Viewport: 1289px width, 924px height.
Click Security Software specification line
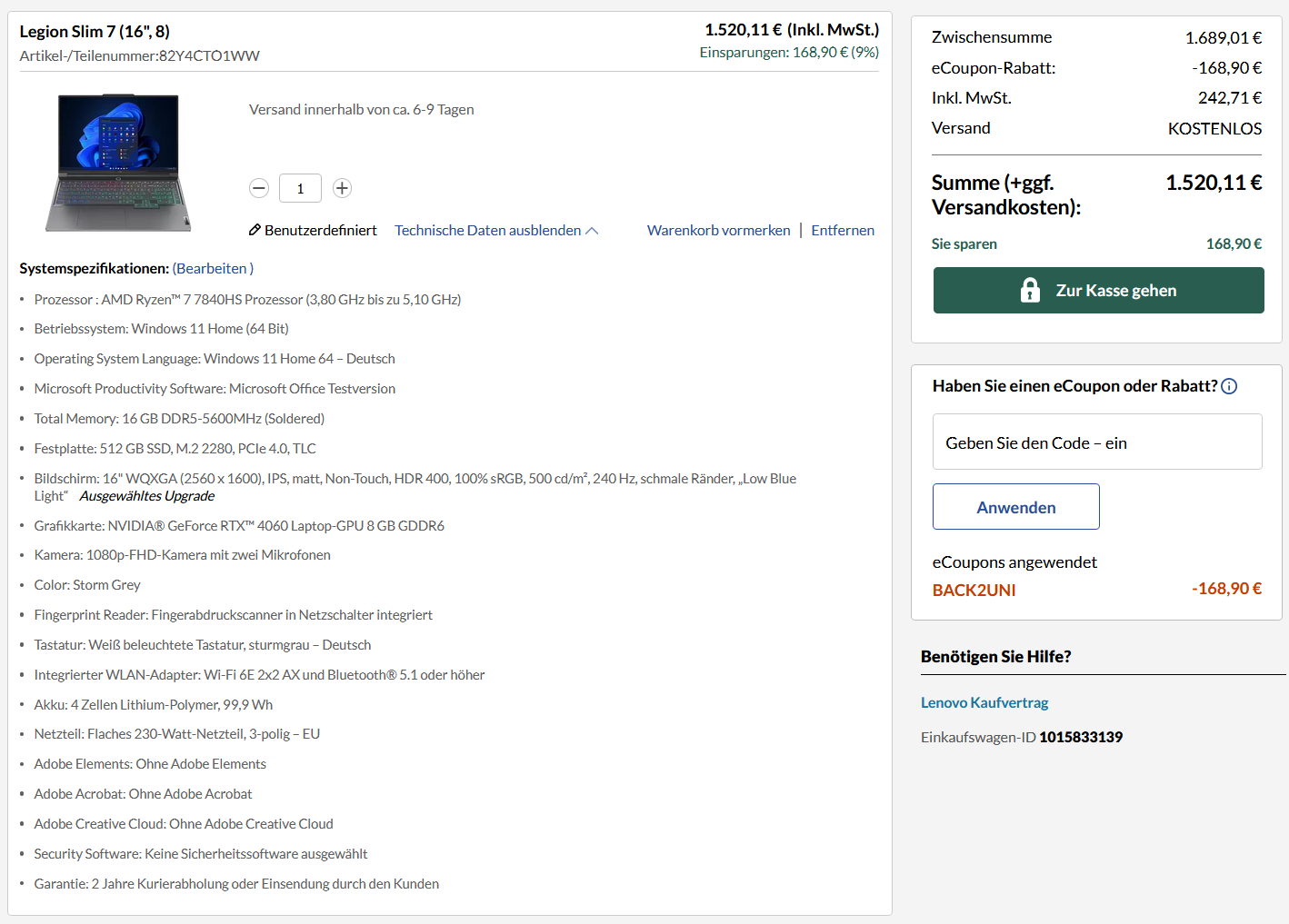coord(201,853)
